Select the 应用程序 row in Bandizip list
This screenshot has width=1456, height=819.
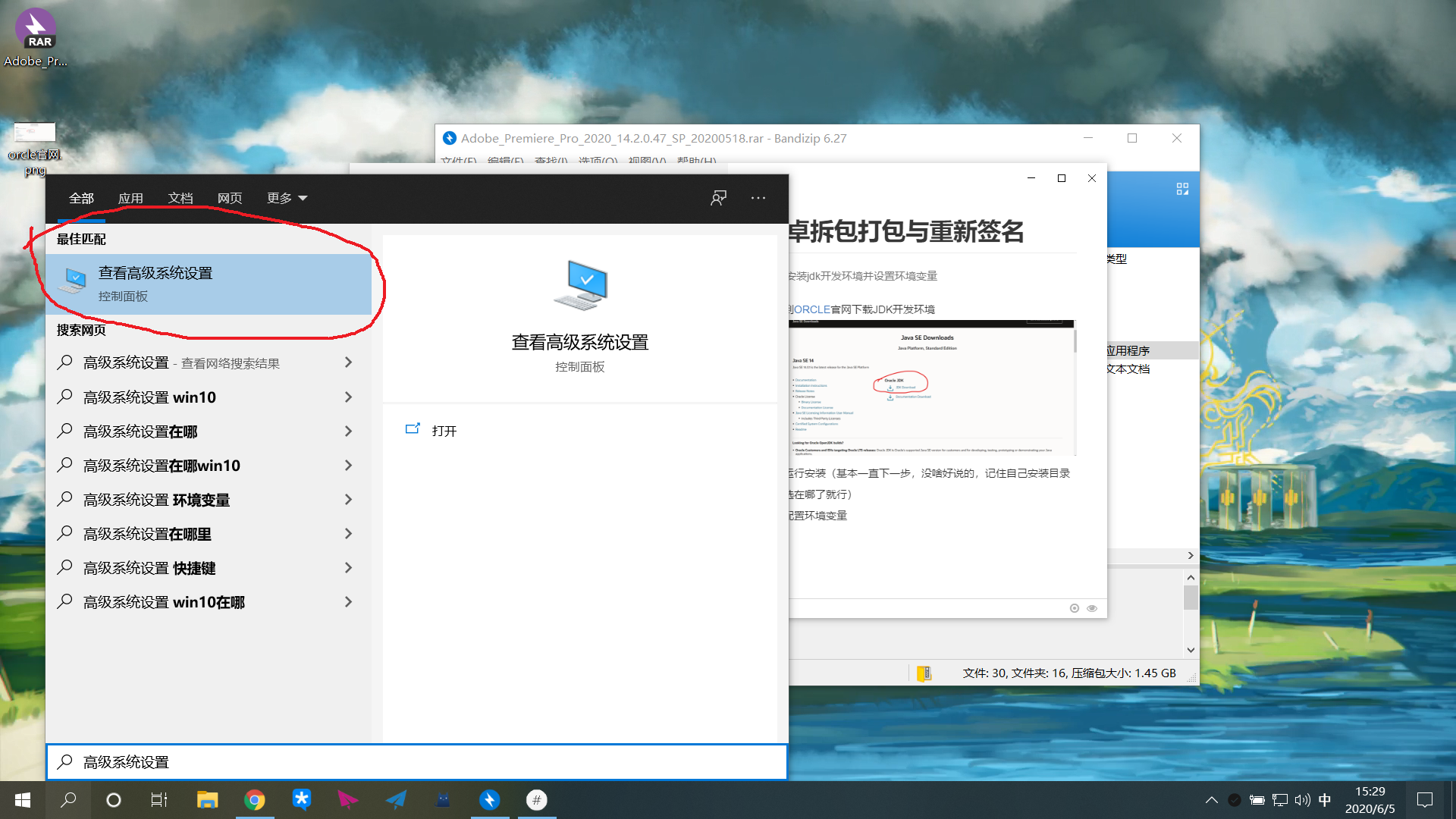(1153, 350)
